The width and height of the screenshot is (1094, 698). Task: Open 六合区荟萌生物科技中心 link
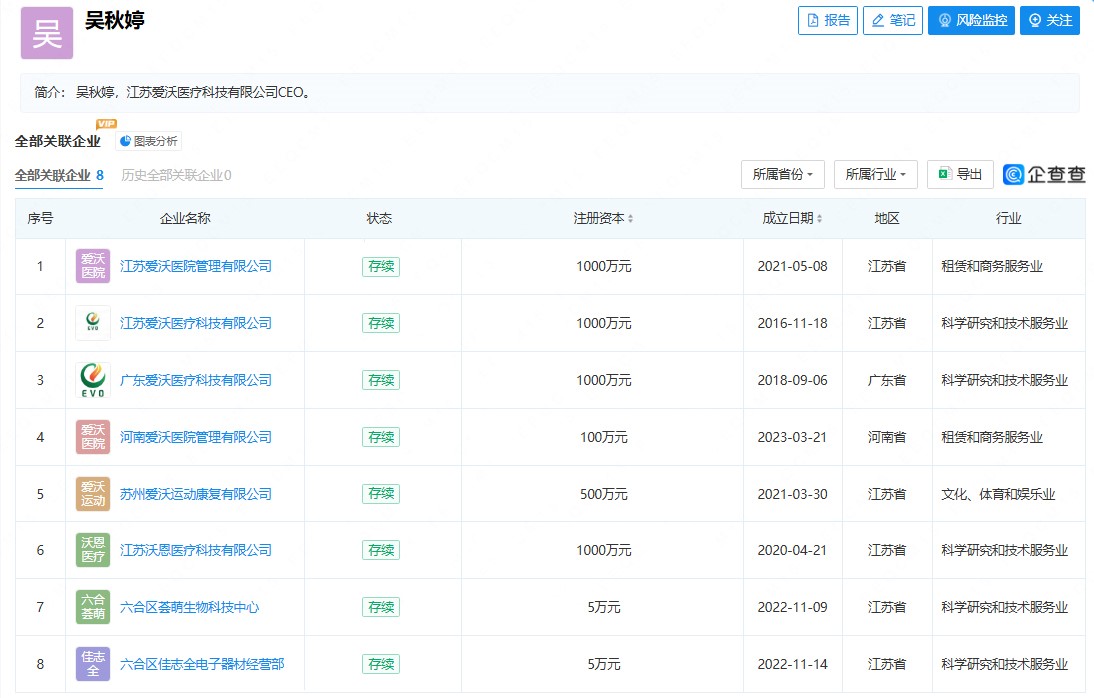tap(190, 607)
